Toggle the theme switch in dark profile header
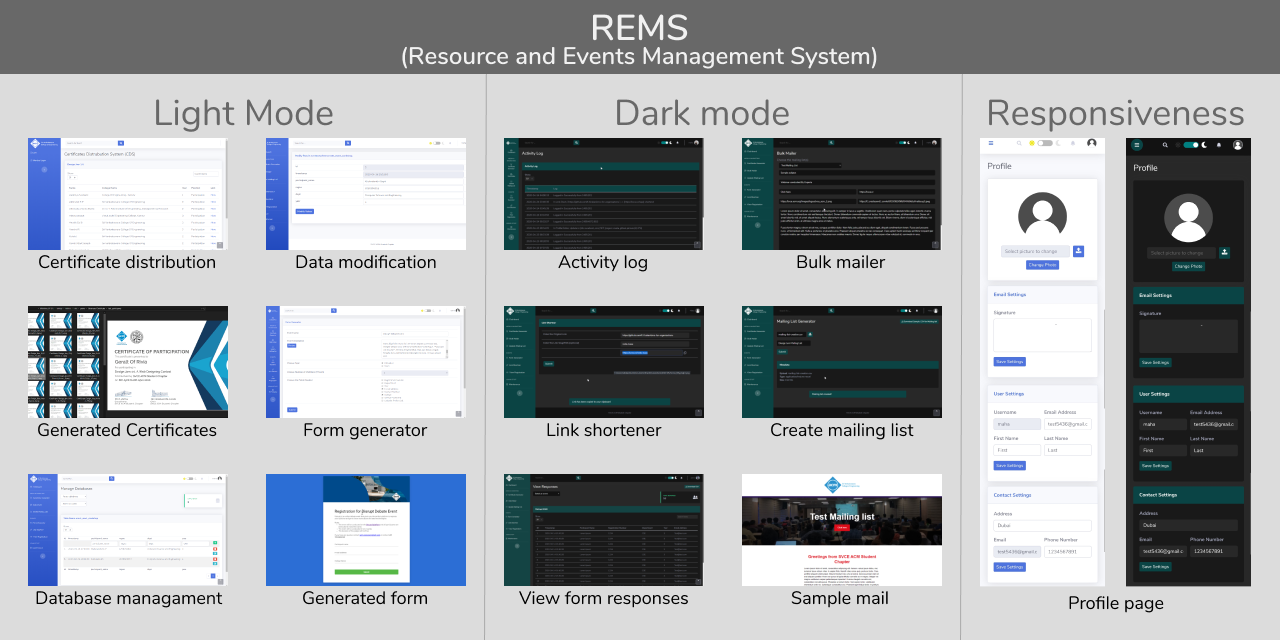The height and width of the screenshot is (640, 1280). click(x=1191, y=145)
